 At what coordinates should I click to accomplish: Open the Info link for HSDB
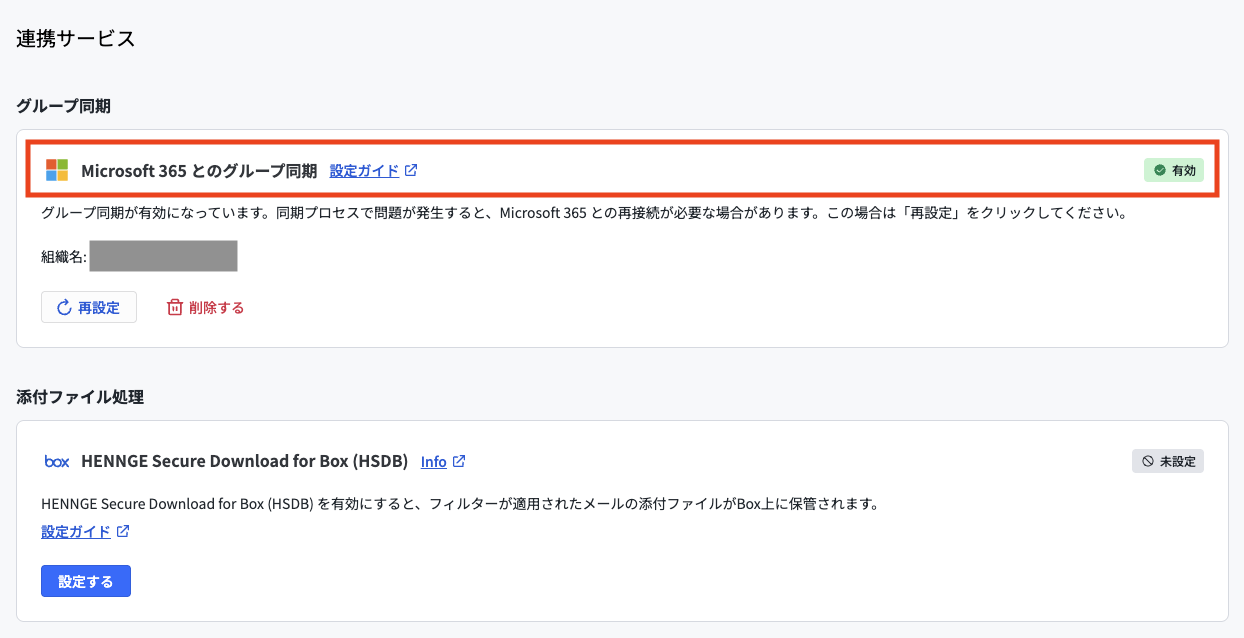coord(434,462)
